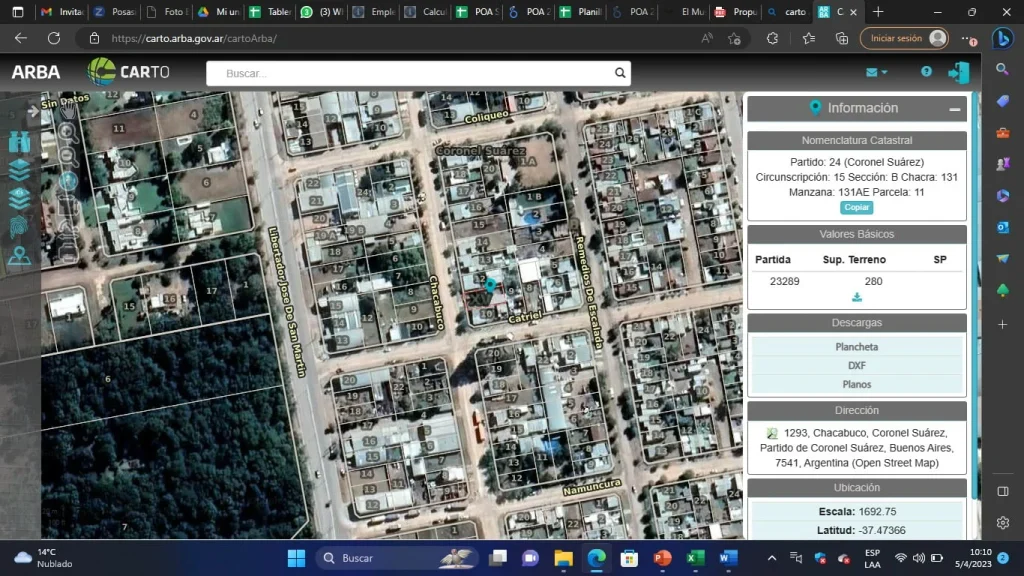
Task: Download the Valores Básicos data arrow
Action: pyautogui.click(x=857, y=297)
